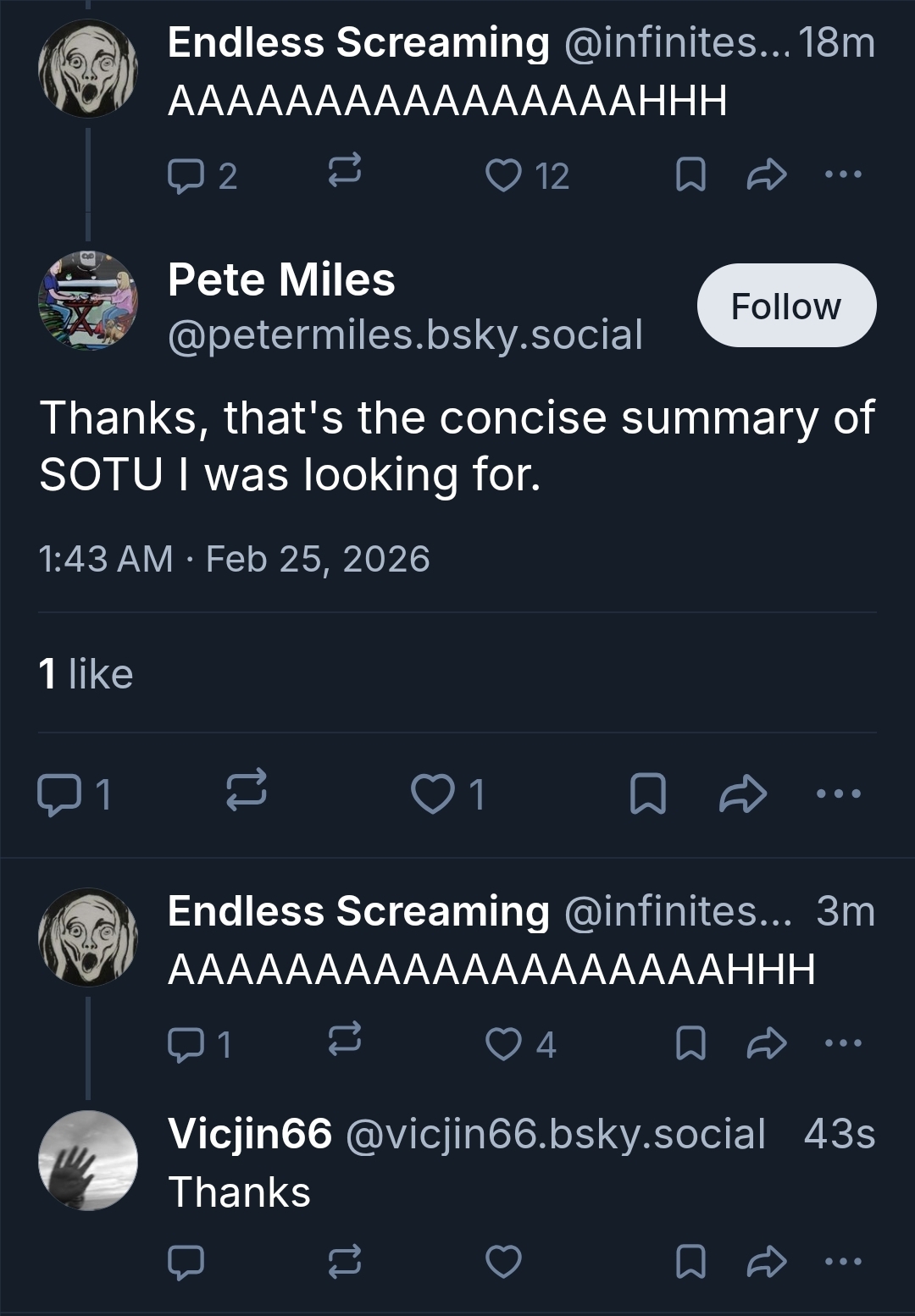Share Pete Miles' main post
The height and width of the screenshot is (1316, 915).
tap(742, 794)
